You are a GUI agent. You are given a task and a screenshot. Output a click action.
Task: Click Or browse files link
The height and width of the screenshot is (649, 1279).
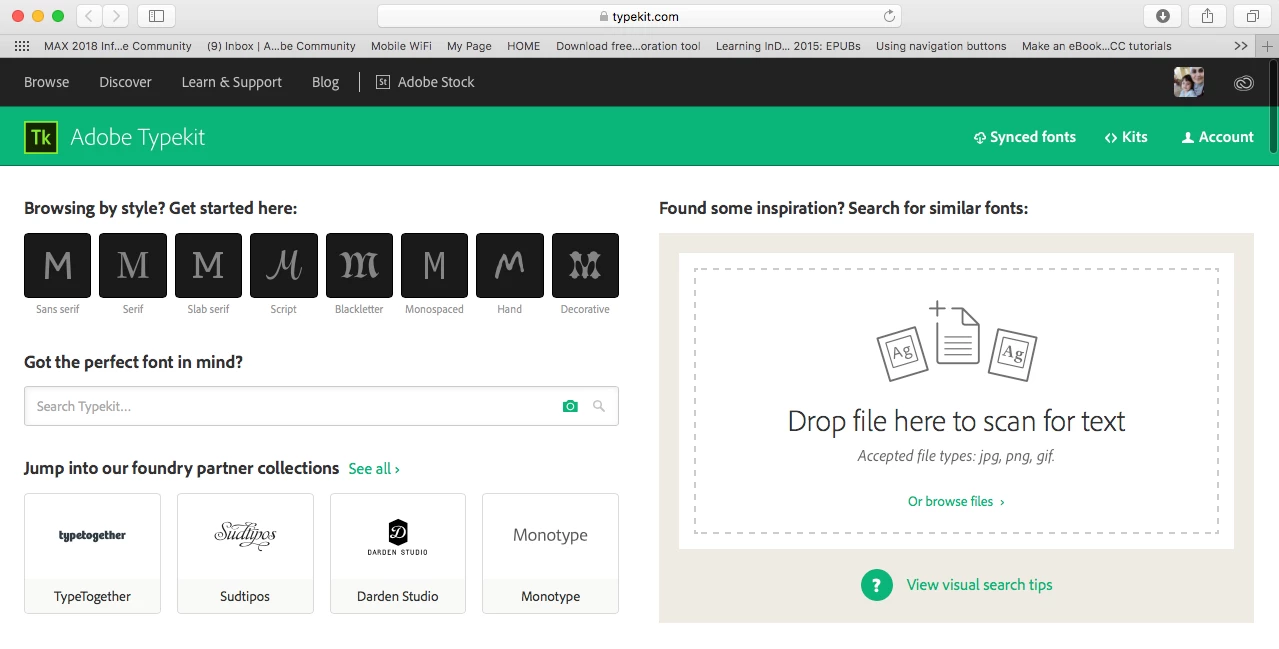coord(956,501)
